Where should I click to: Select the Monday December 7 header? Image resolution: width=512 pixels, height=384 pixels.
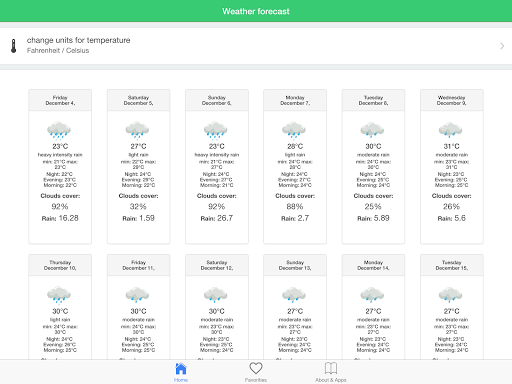tap(295, 100)
